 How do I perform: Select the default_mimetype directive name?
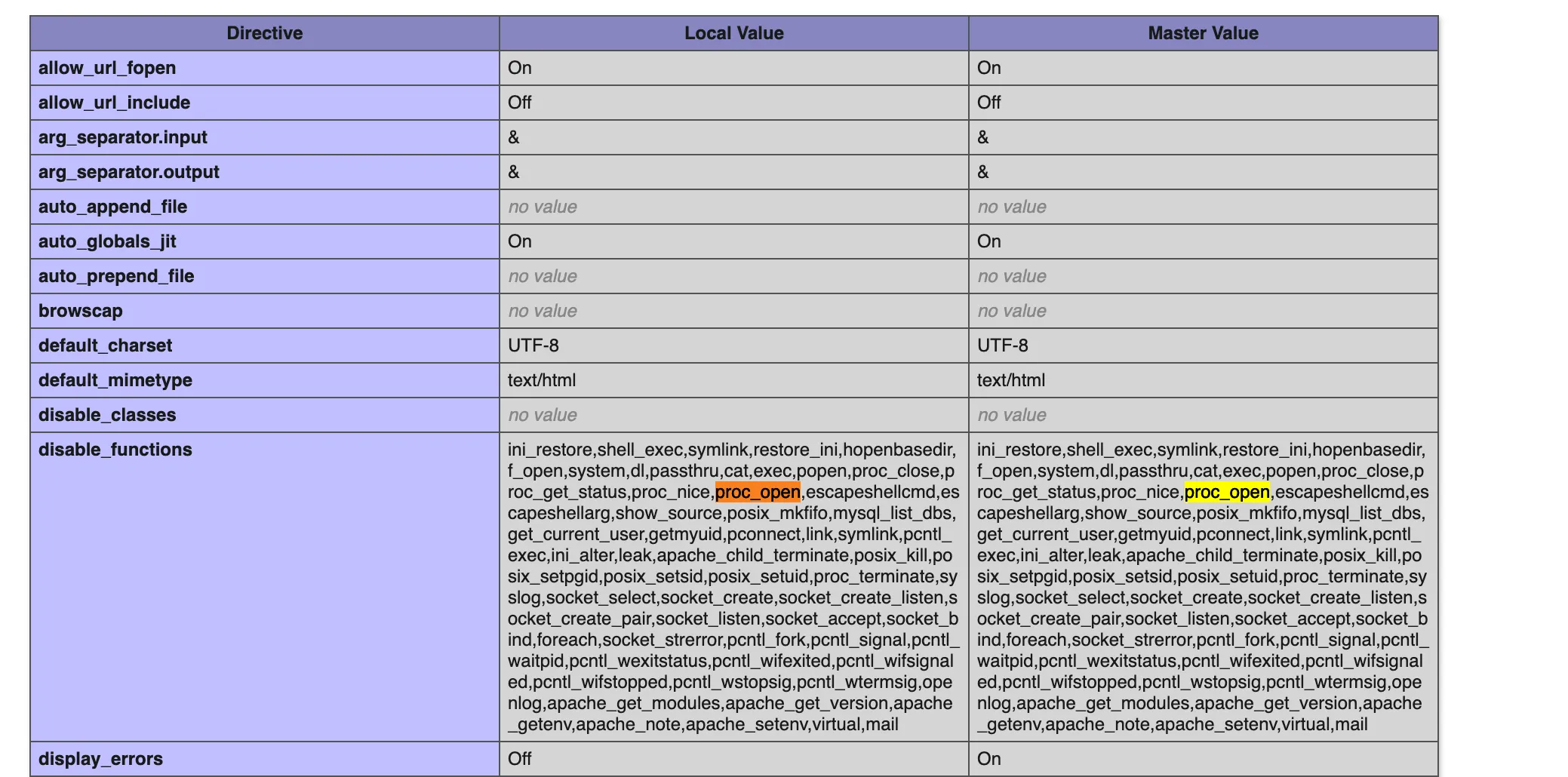115,380
